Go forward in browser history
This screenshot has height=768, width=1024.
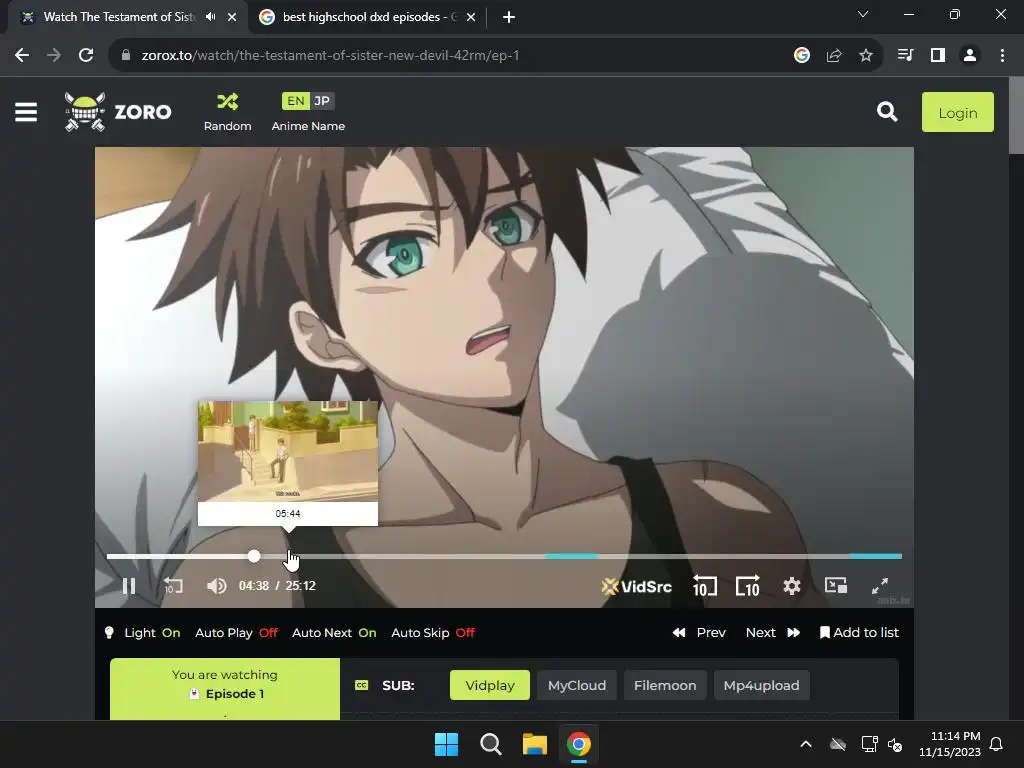54,56
